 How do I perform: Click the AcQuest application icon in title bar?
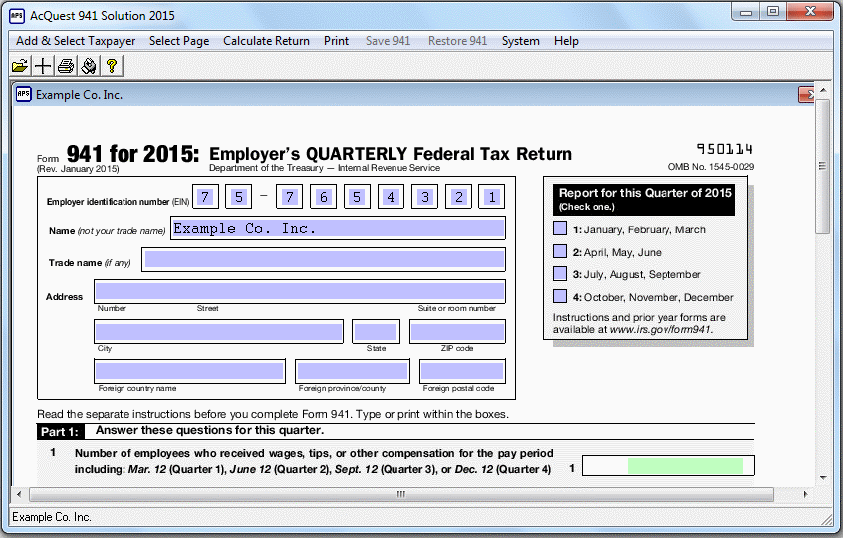coord(17,16)
